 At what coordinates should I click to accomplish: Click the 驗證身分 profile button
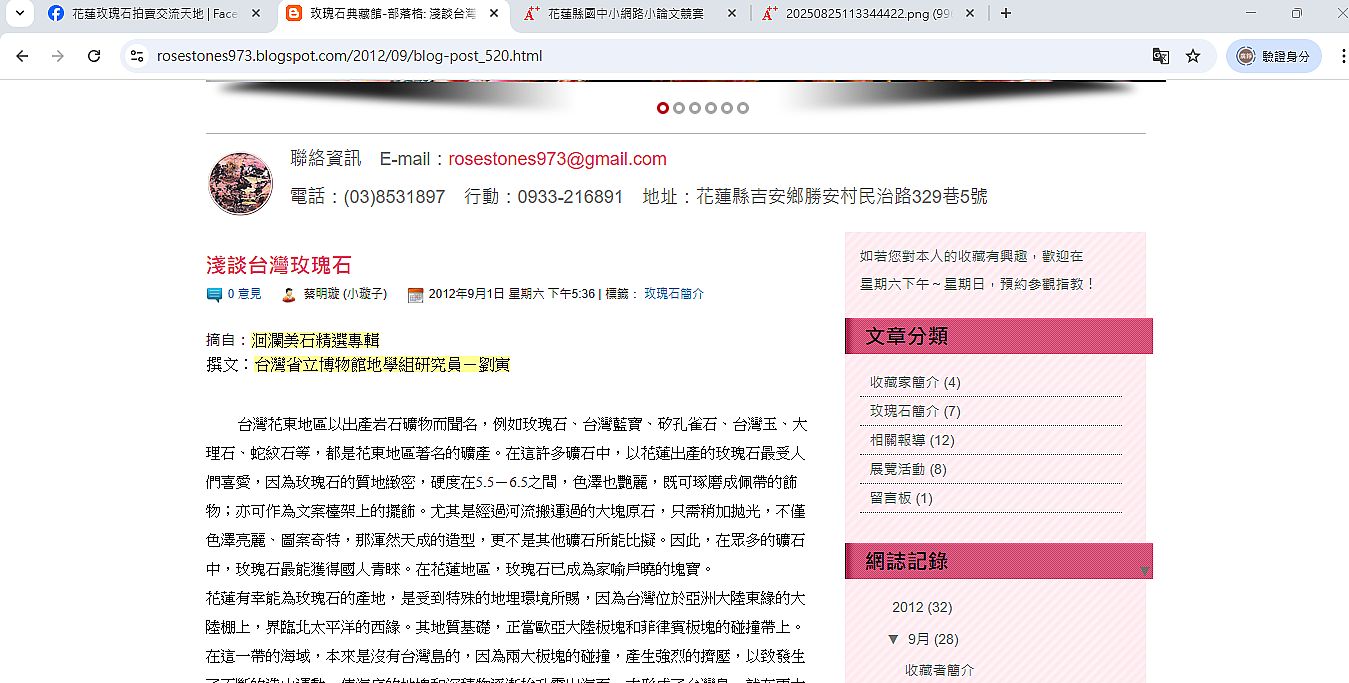pos(1274,56)
